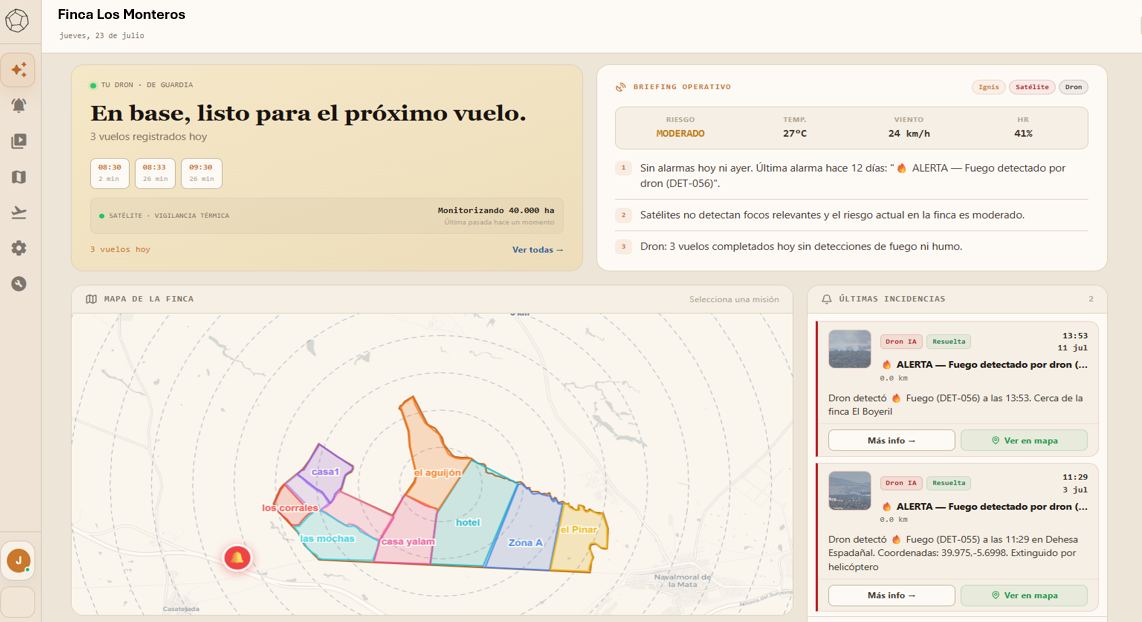Viewport: 1142px width, 622px height.
Task: Click the incident count 2 badge
Action: tap(1091, 299)
